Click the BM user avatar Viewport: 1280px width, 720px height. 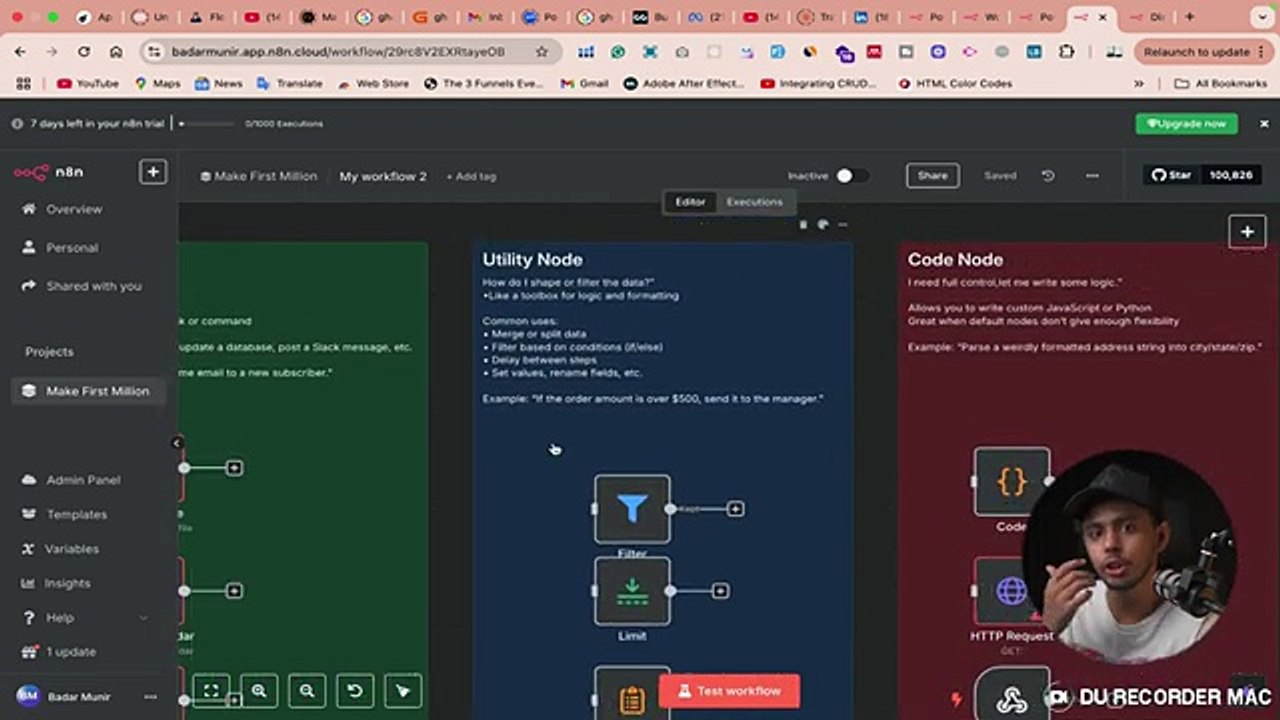pyautogui.click(x=28, y=696)
